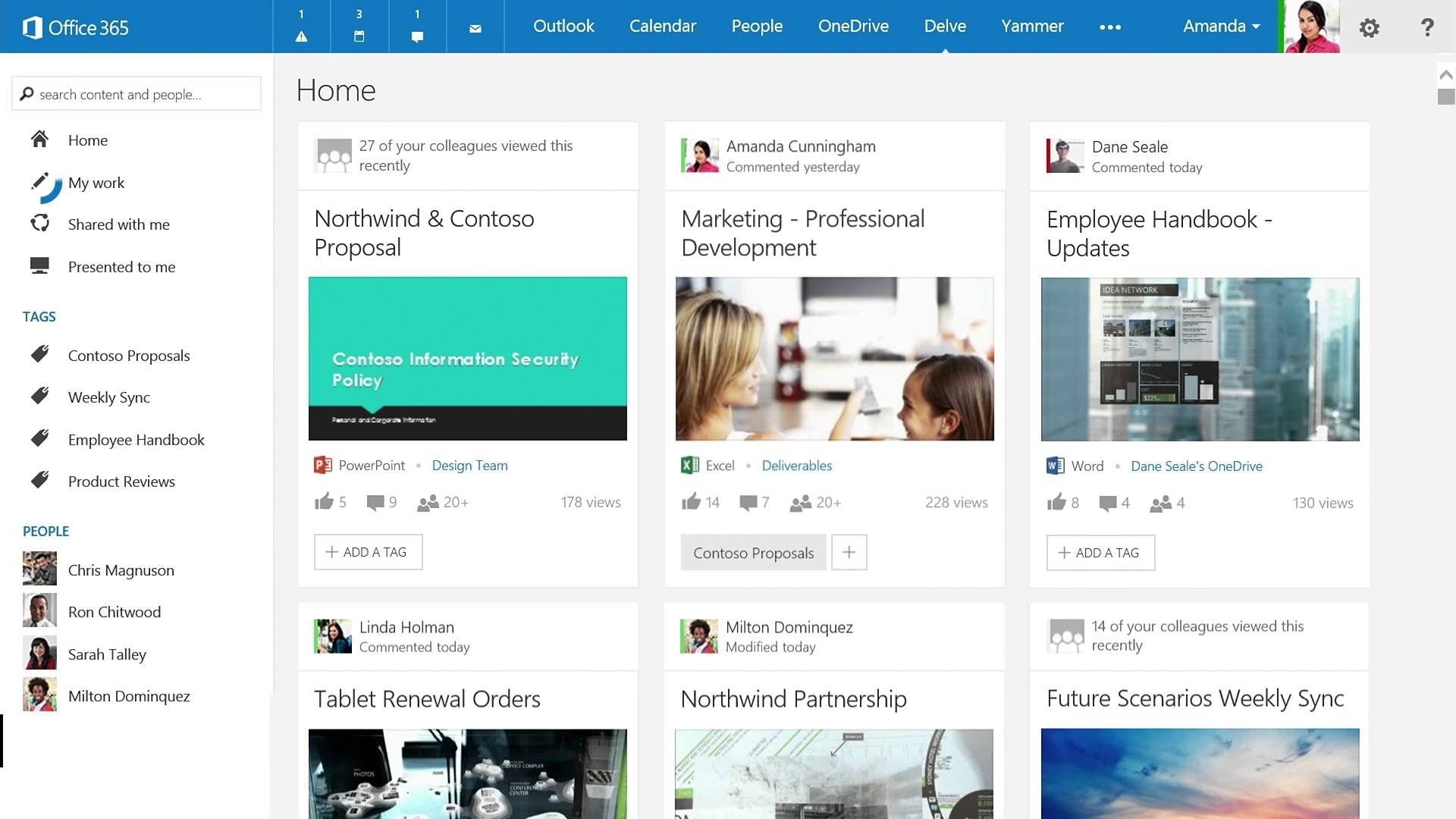Click the chat notifications icon in header
1456x819 pixels.
pos(417,36)
